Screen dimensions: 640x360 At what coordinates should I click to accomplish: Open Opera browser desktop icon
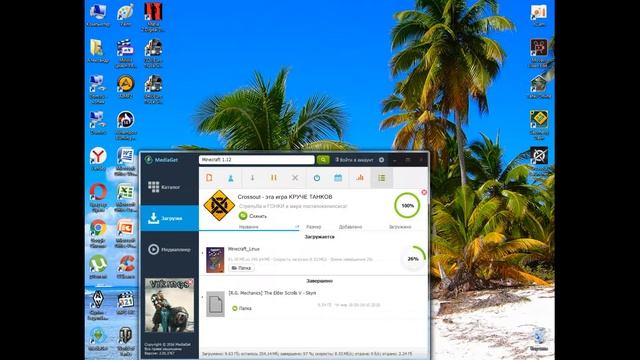(98, 197)
